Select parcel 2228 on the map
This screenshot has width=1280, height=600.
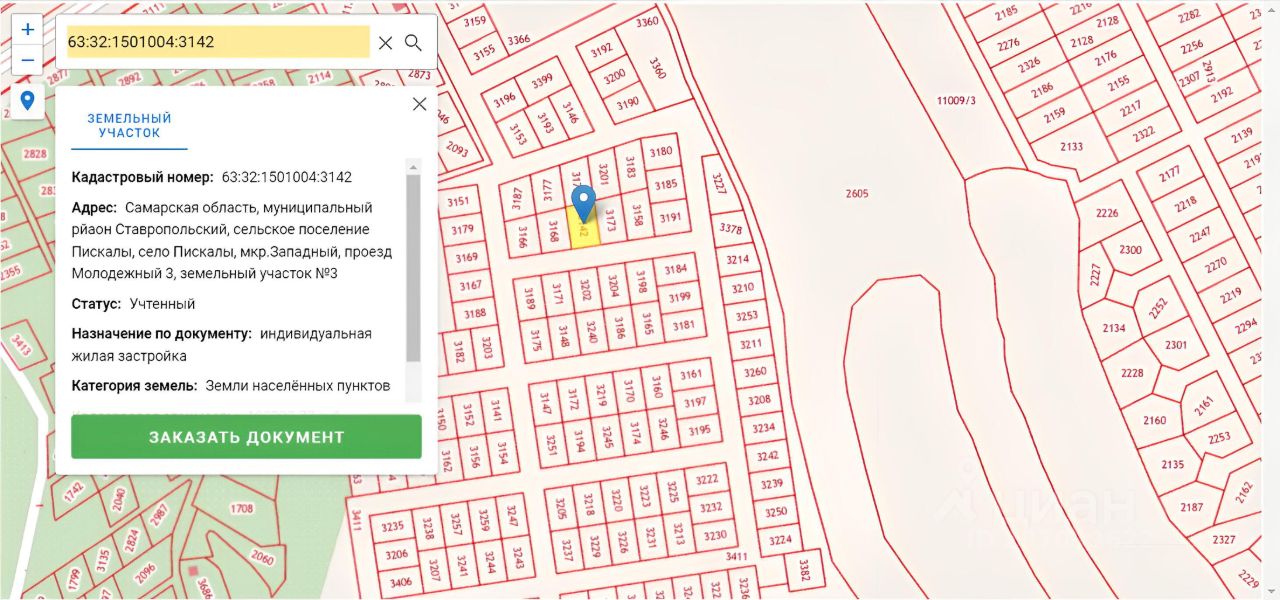(x=1131, y=373)
